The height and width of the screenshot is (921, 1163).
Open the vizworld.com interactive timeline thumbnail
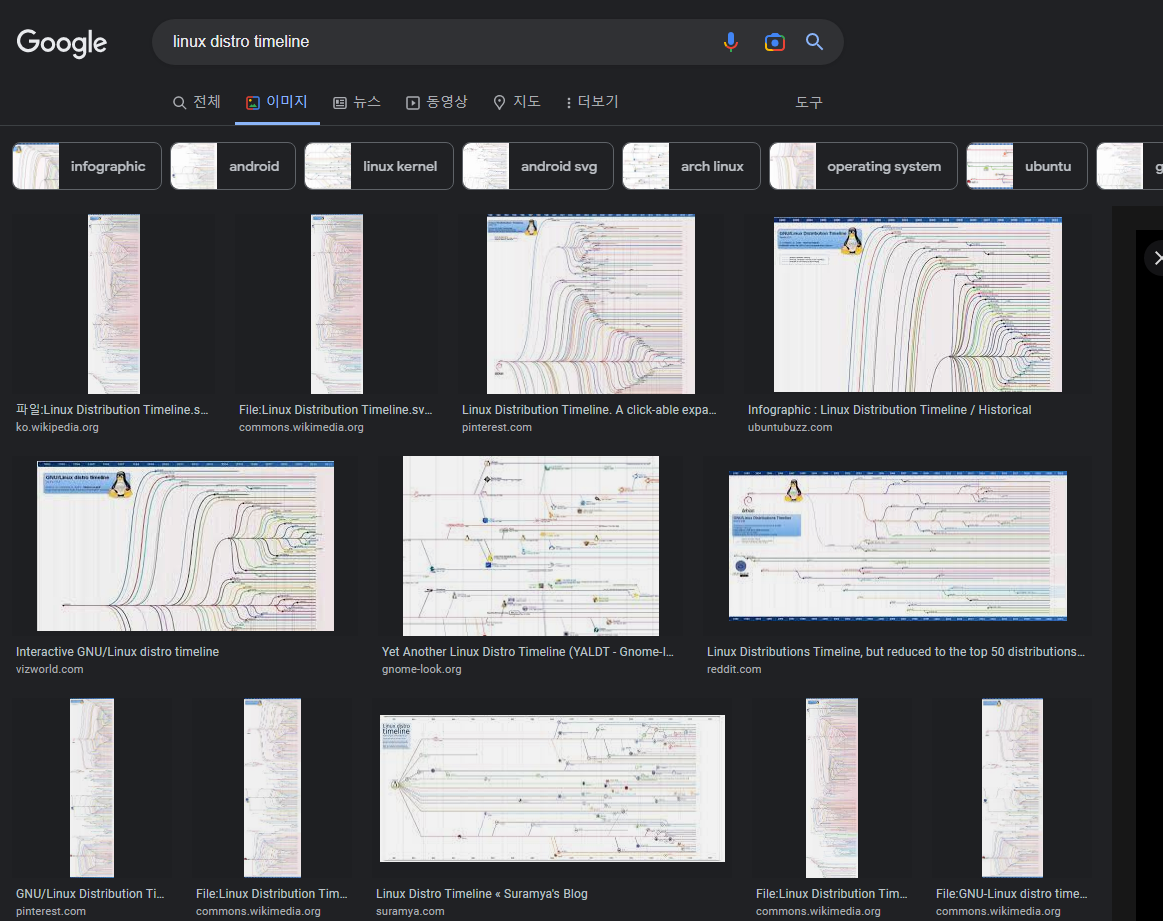(185, 546)
